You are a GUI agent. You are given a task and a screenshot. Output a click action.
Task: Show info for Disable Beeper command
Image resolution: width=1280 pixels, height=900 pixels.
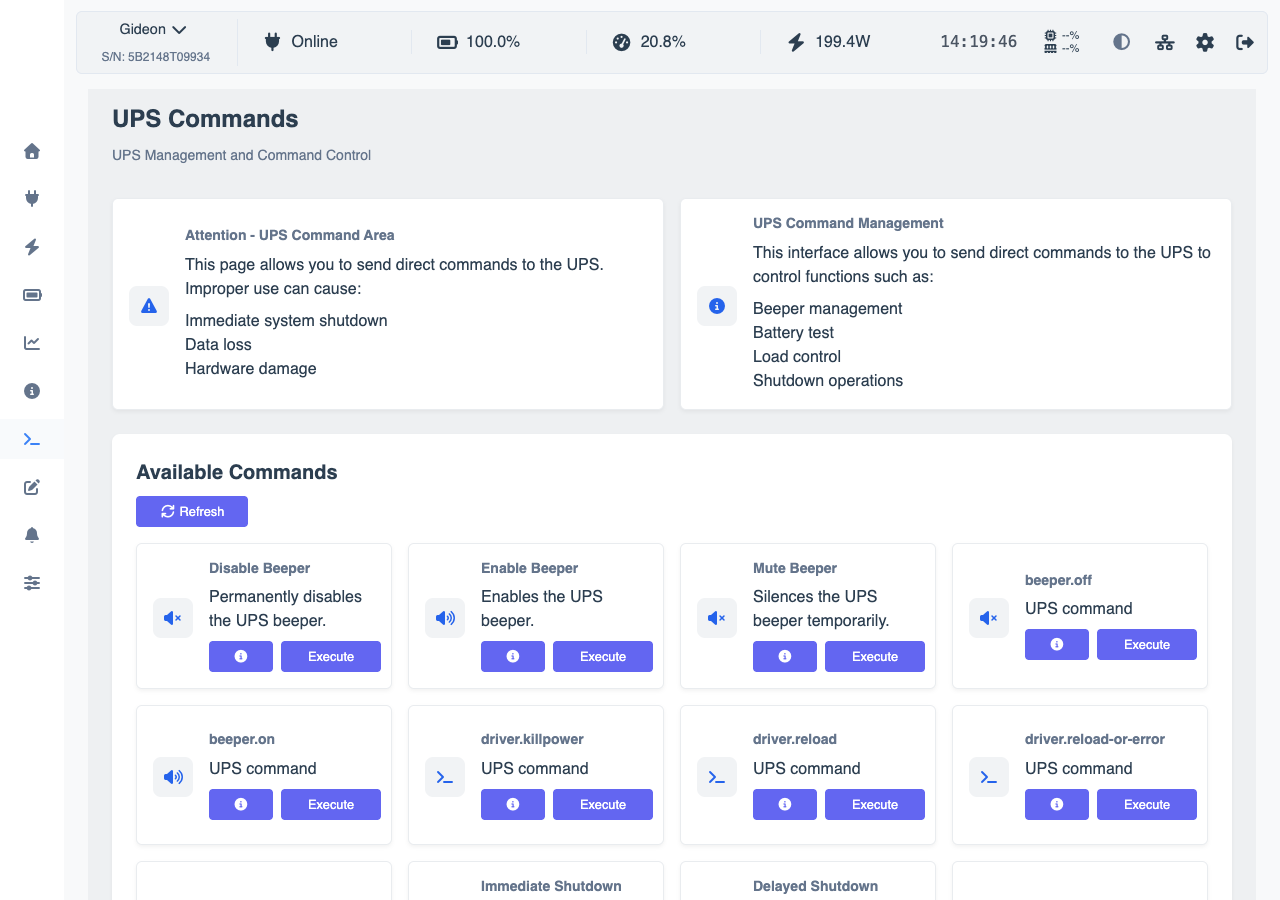[241, 656]
